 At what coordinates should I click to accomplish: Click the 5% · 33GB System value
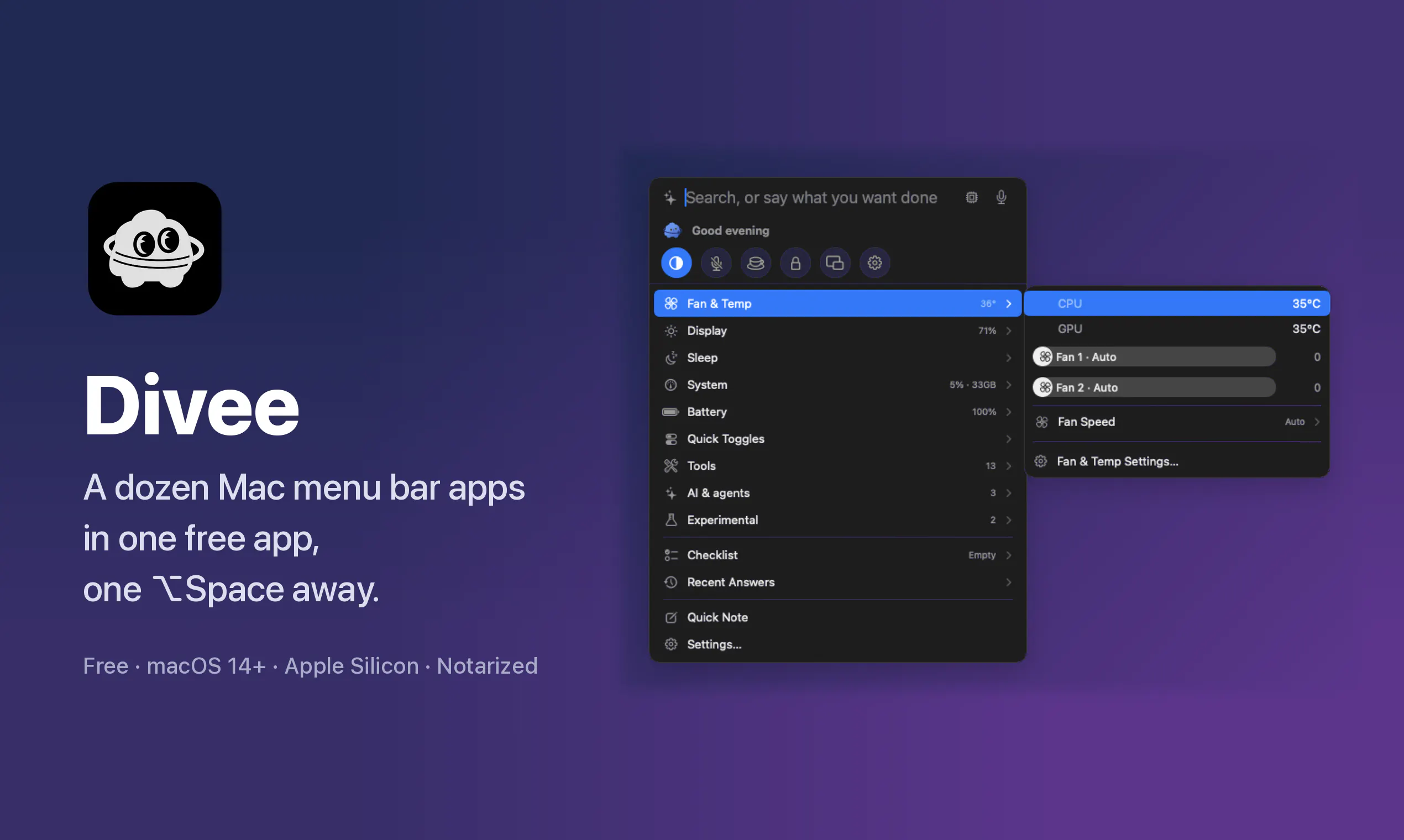[972, 385]
